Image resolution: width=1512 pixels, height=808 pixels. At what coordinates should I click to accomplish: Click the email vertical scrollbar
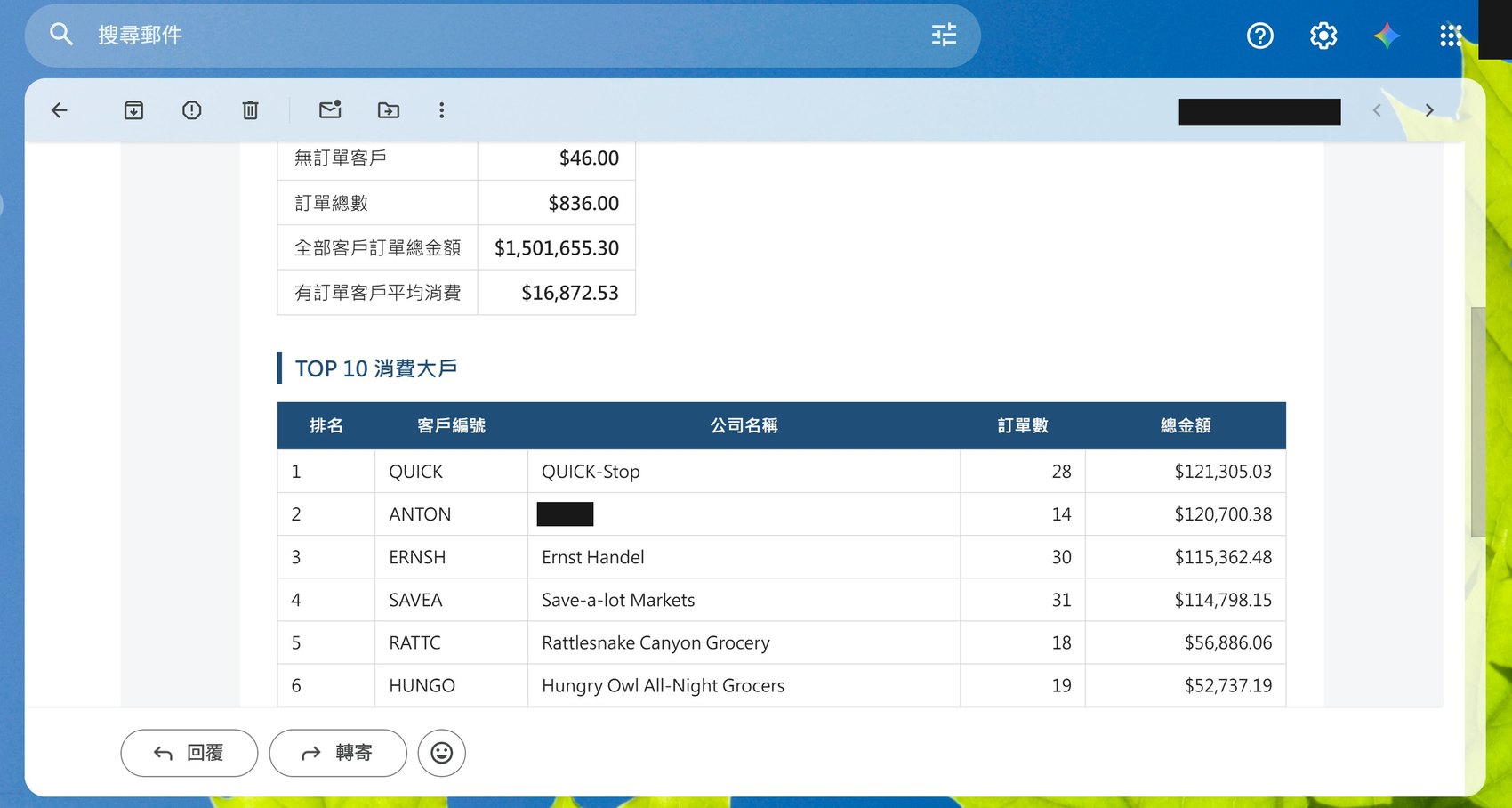click(x=1478, y=423)
